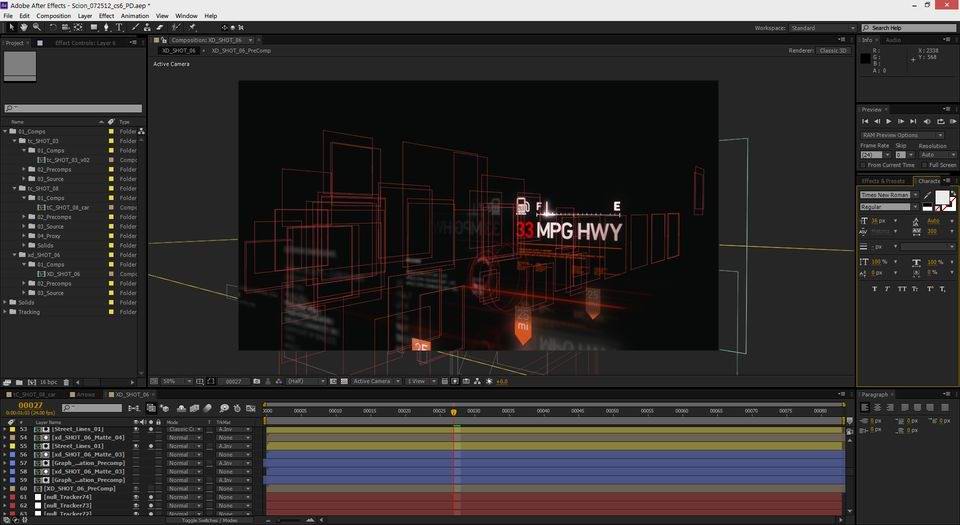Open the white fill color swatch
The height and width of the screenshot is (525, 960).
tap(942, 197)
